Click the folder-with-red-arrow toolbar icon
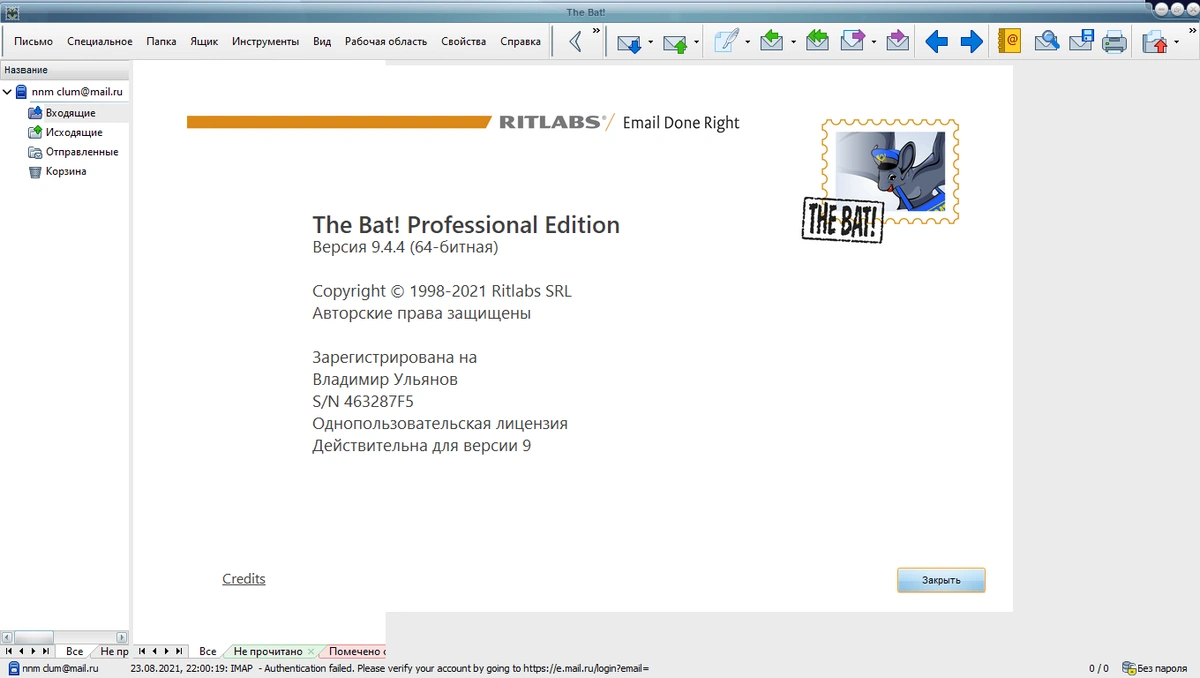 tap(1155, 42)
